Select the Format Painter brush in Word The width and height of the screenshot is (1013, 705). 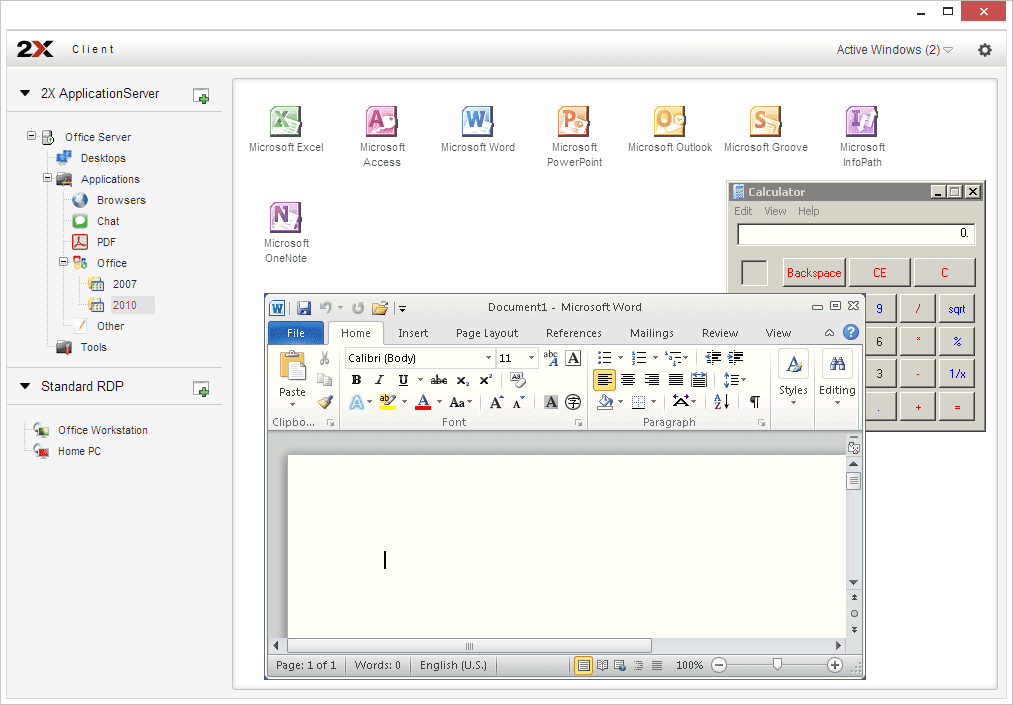(325, 402)
